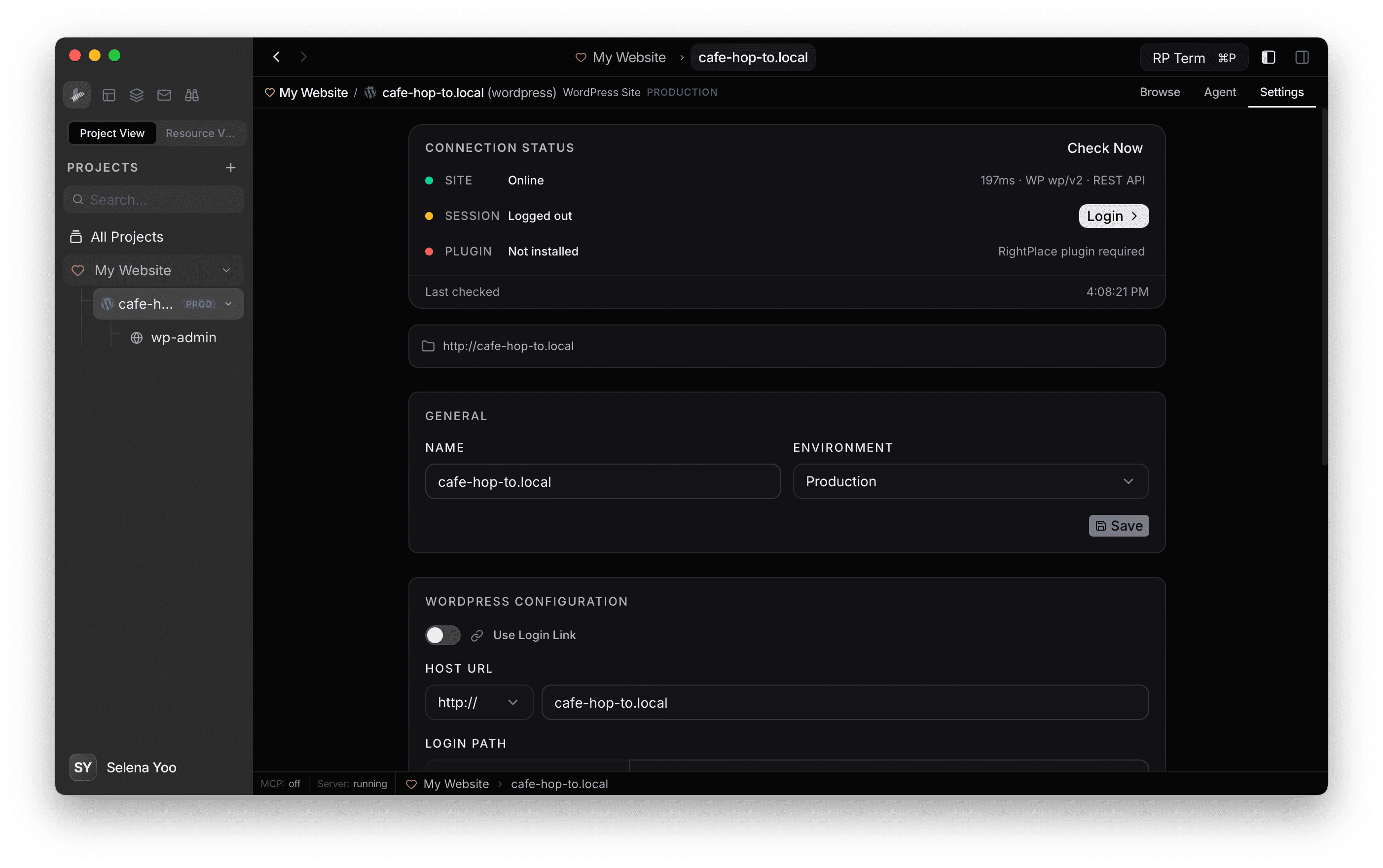Open the Environment dropdown showing Production

pos(970,481)
